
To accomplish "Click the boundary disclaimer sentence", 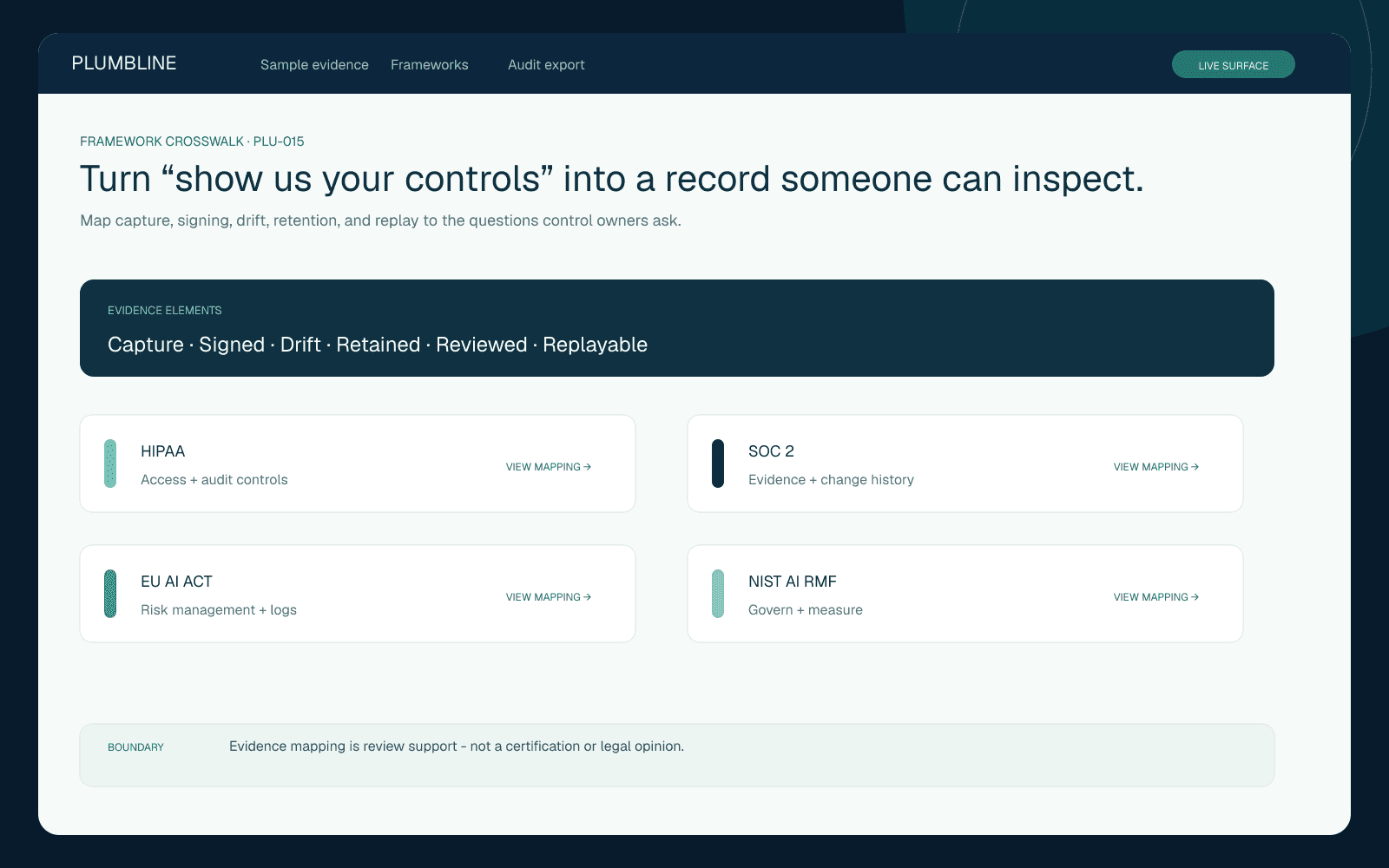I will coord(457,746).
